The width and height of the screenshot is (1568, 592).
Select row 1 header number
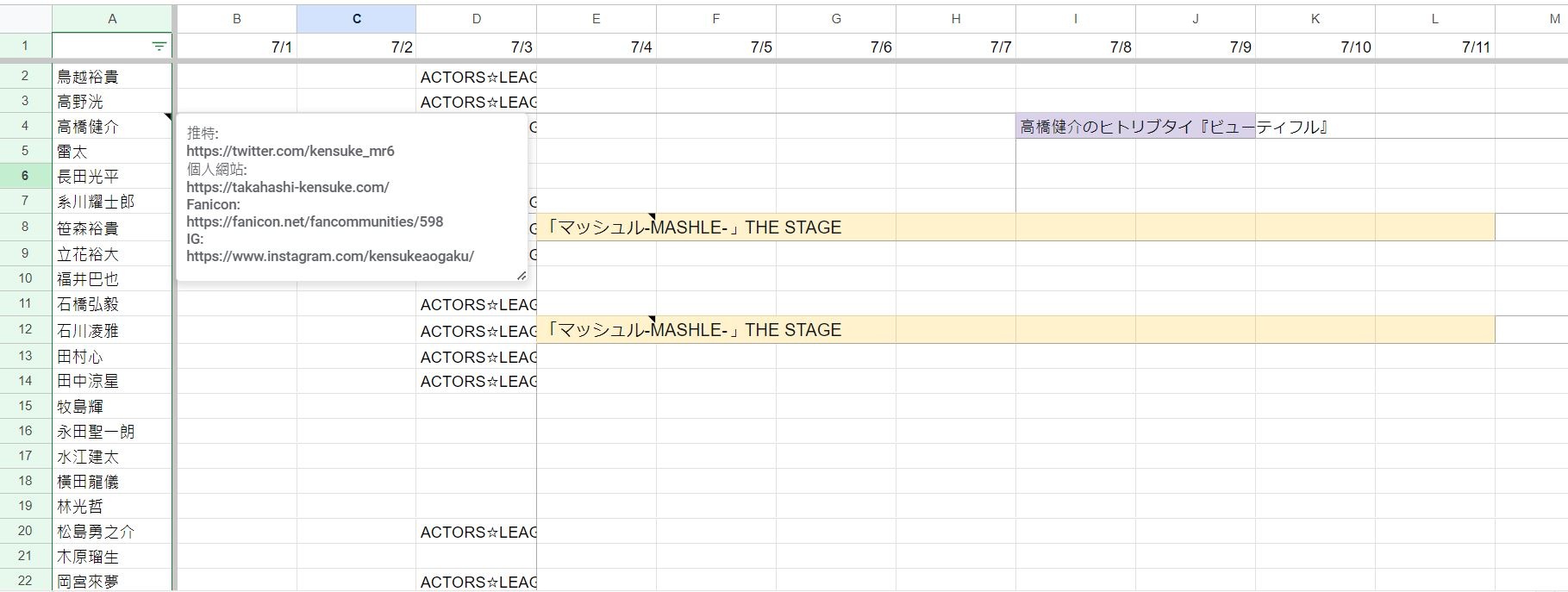click(x=25, y=46)
